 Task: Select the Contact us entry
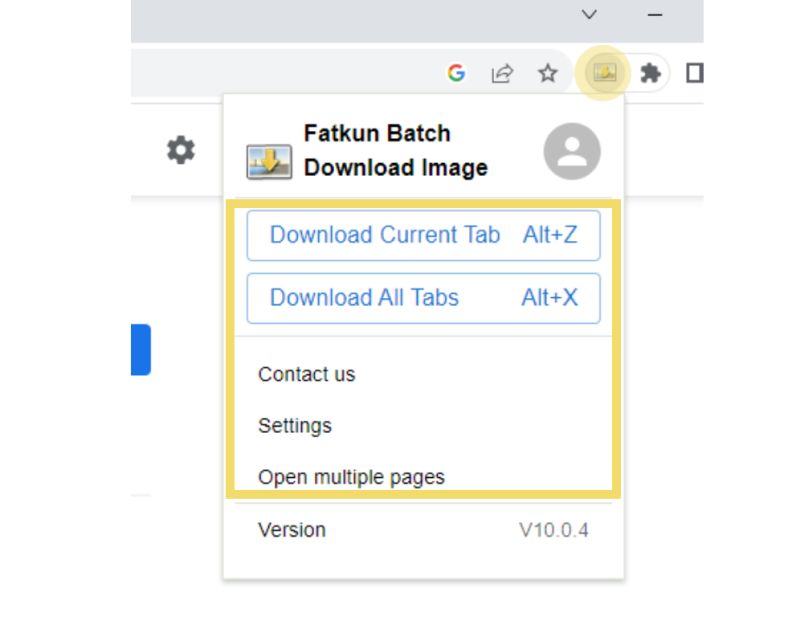pyautogui.click(x=307, y=375)
